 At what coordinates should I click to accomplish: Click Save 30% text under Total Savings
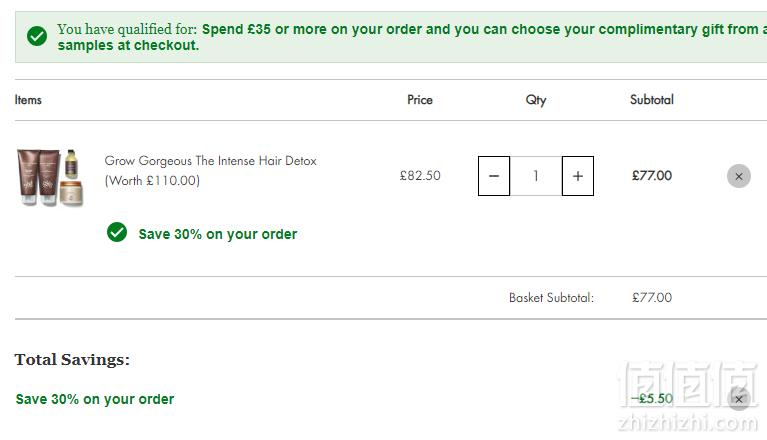(95, 399)
